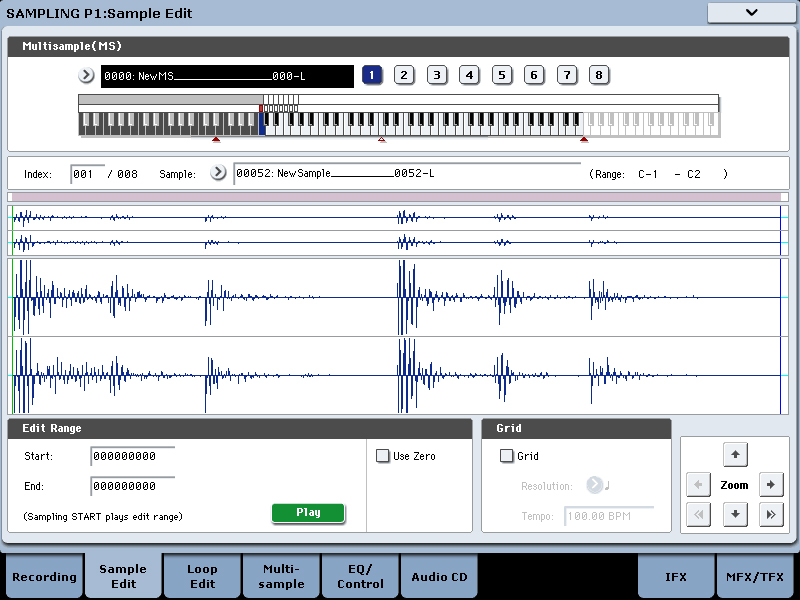Click the Edit Range Start value field

(133, 456)
